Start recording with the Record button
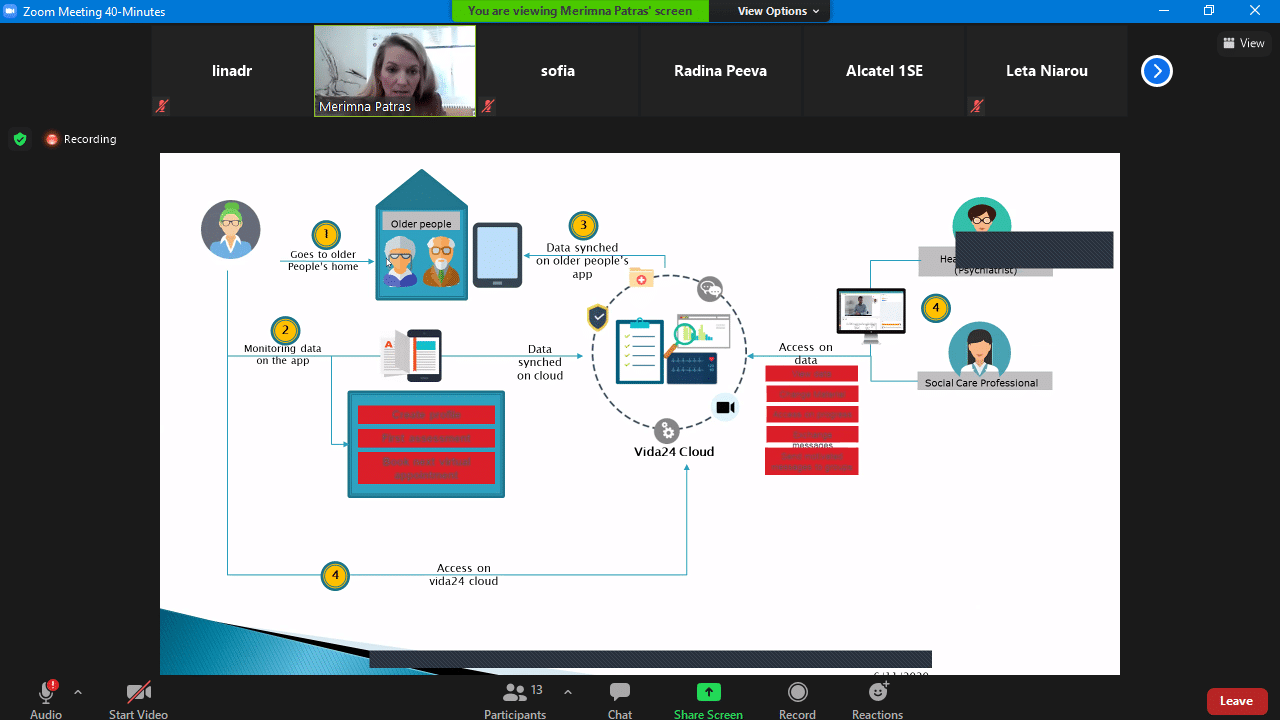The height and width of the screenshot is (720, 1280). point(797,699)
